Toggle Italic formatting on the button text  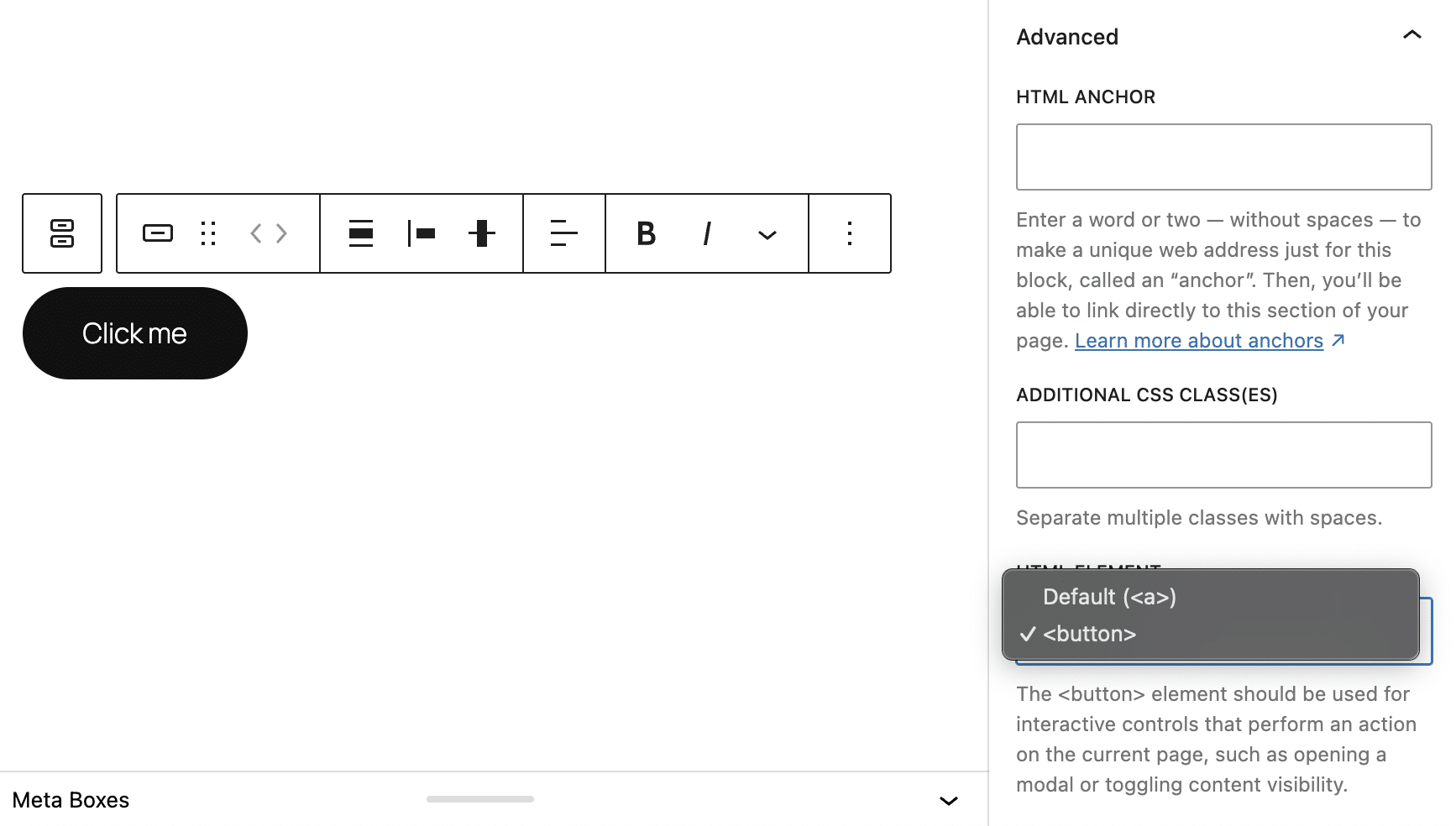click(x=706, y=233)
